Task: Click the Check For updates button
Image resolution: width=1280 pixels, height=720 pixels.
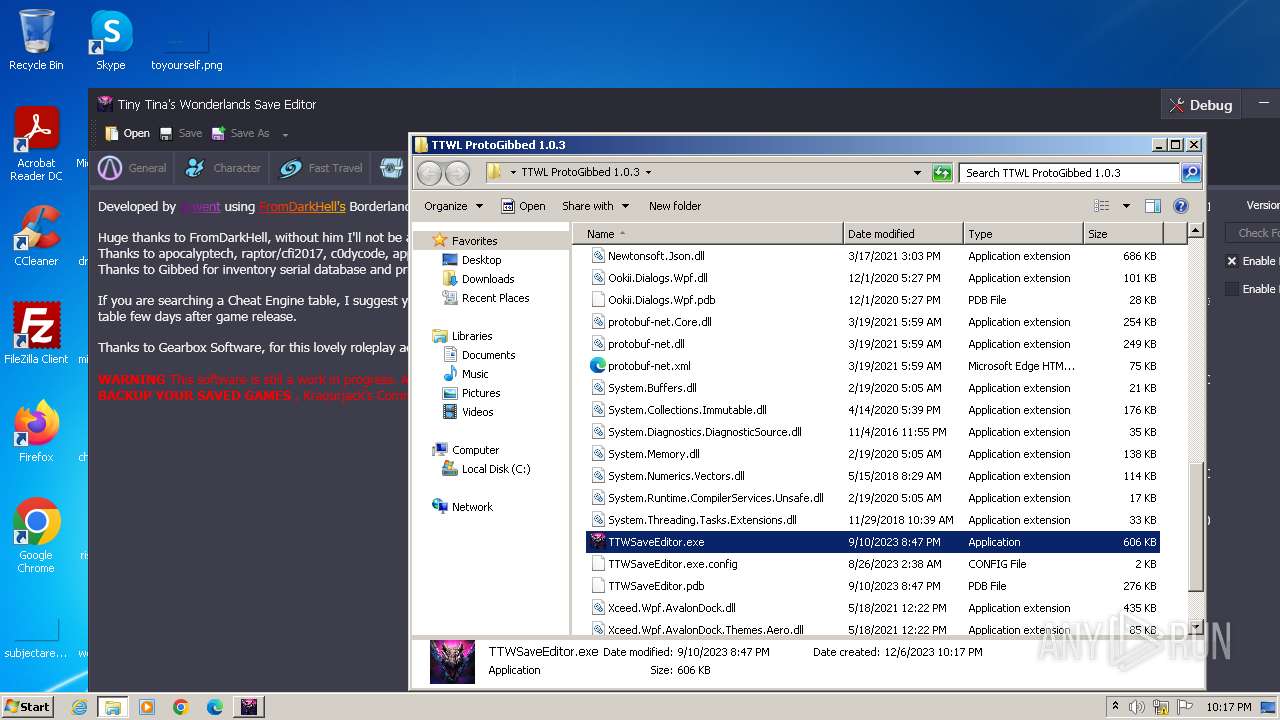Action: [1252, 233]
